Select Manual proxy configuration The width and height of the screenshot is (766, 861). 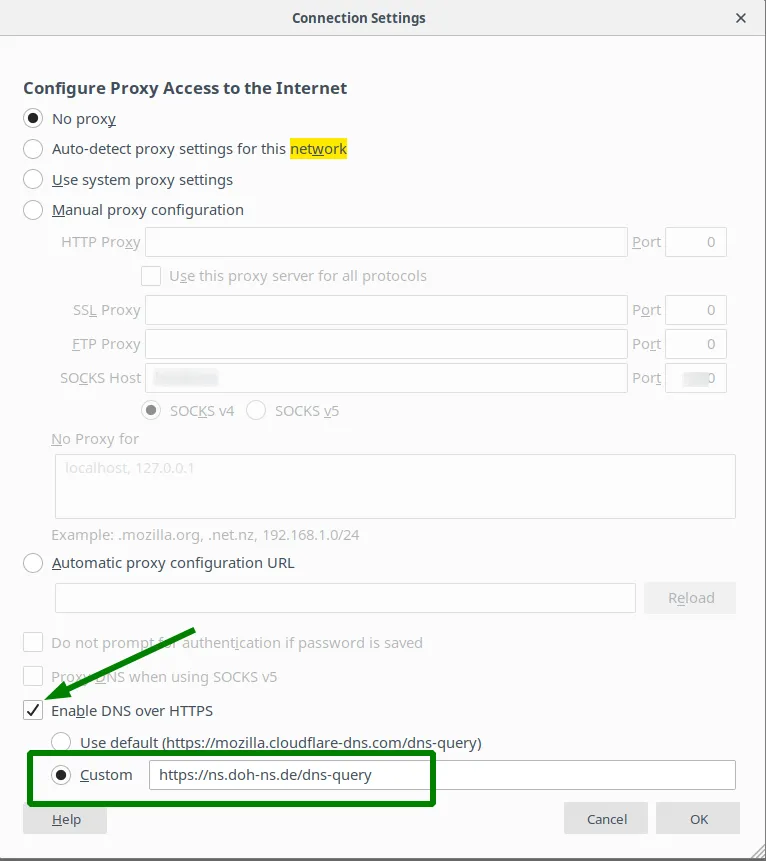tap(33, 210)
